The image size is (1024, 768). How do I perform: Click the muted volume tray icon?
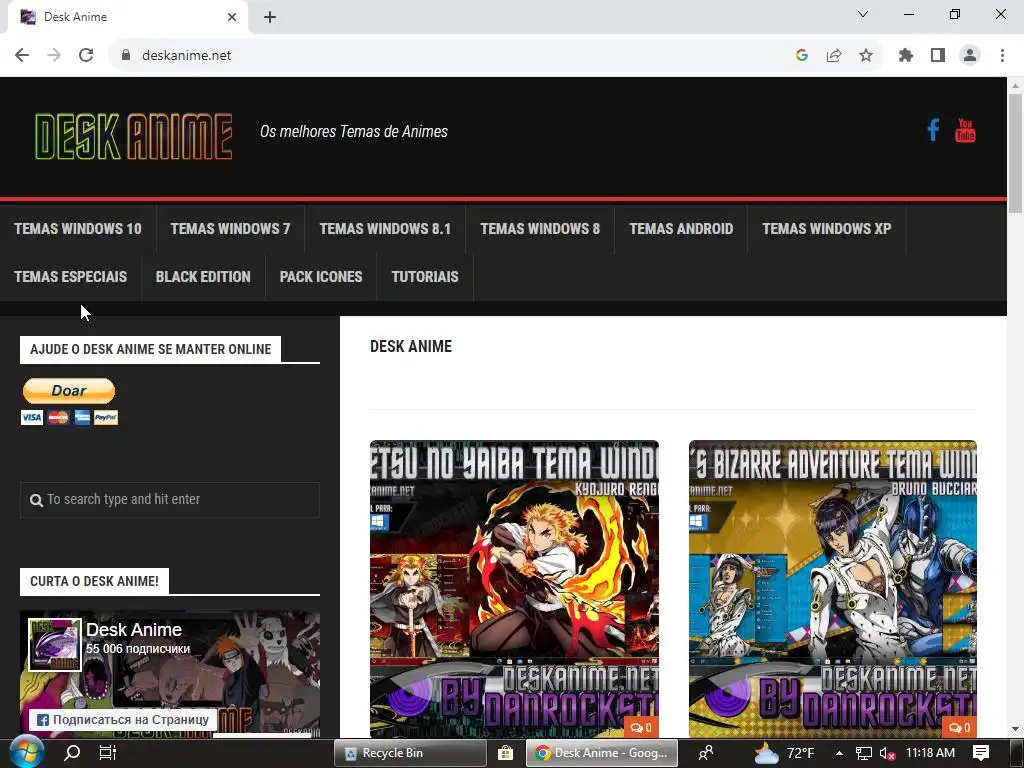[x=887, y=753]
